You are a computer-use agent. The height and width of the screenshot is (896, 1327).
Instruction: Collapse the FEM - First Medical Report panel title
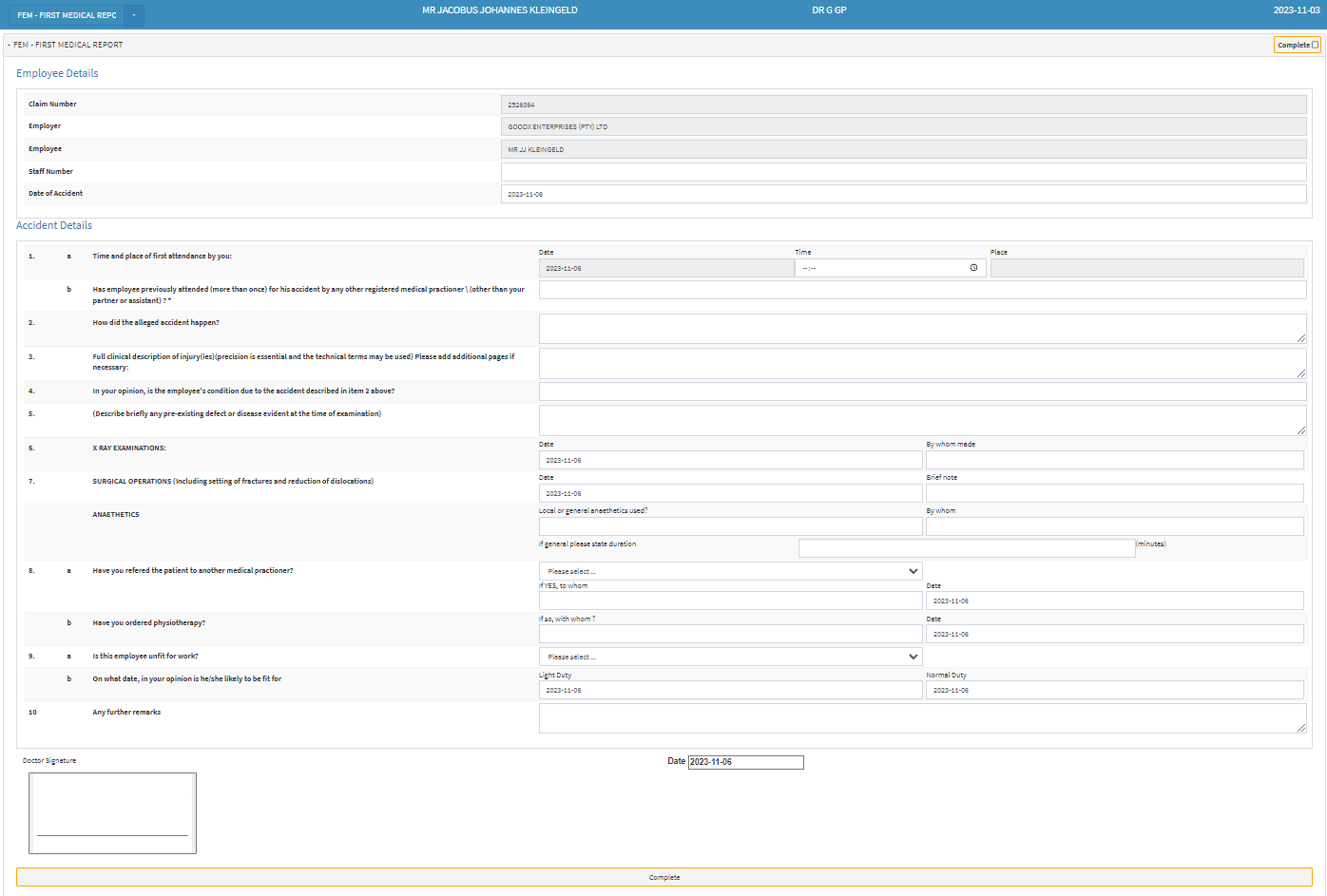pos(67,45)
